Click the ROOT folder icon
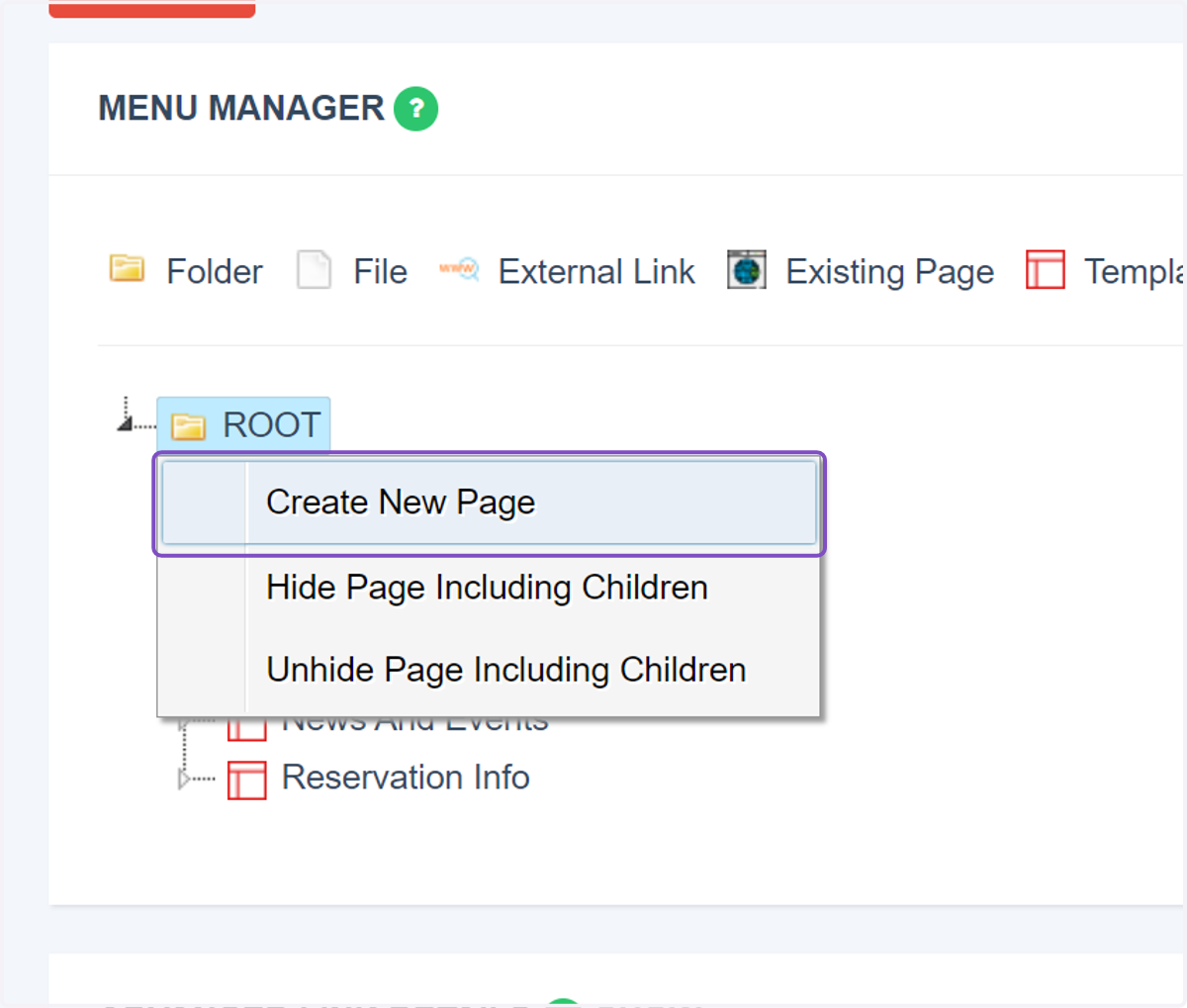Image resolution: width=1187 pixels, height=1008 pixels. [188, 426]
